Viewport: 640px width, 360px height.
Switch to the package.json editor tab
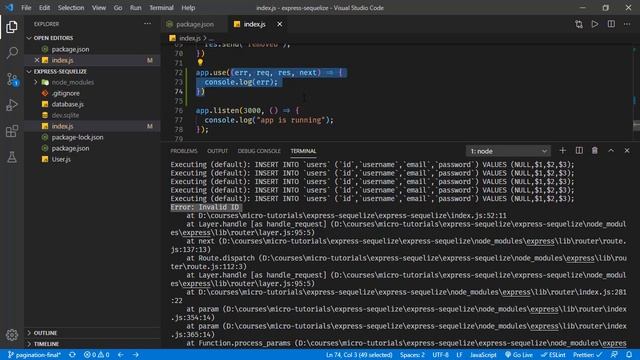194,24
